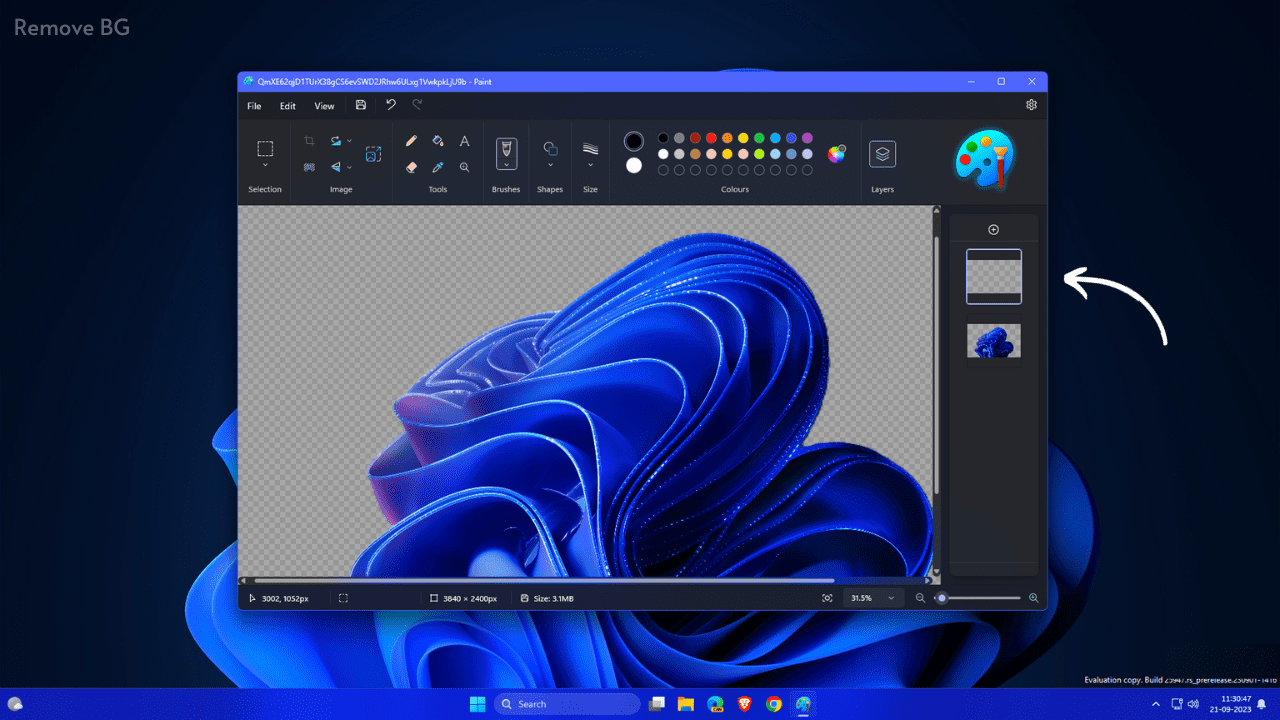
Task: Open the 31.5% zoom level dropdown
Action: 874,598
